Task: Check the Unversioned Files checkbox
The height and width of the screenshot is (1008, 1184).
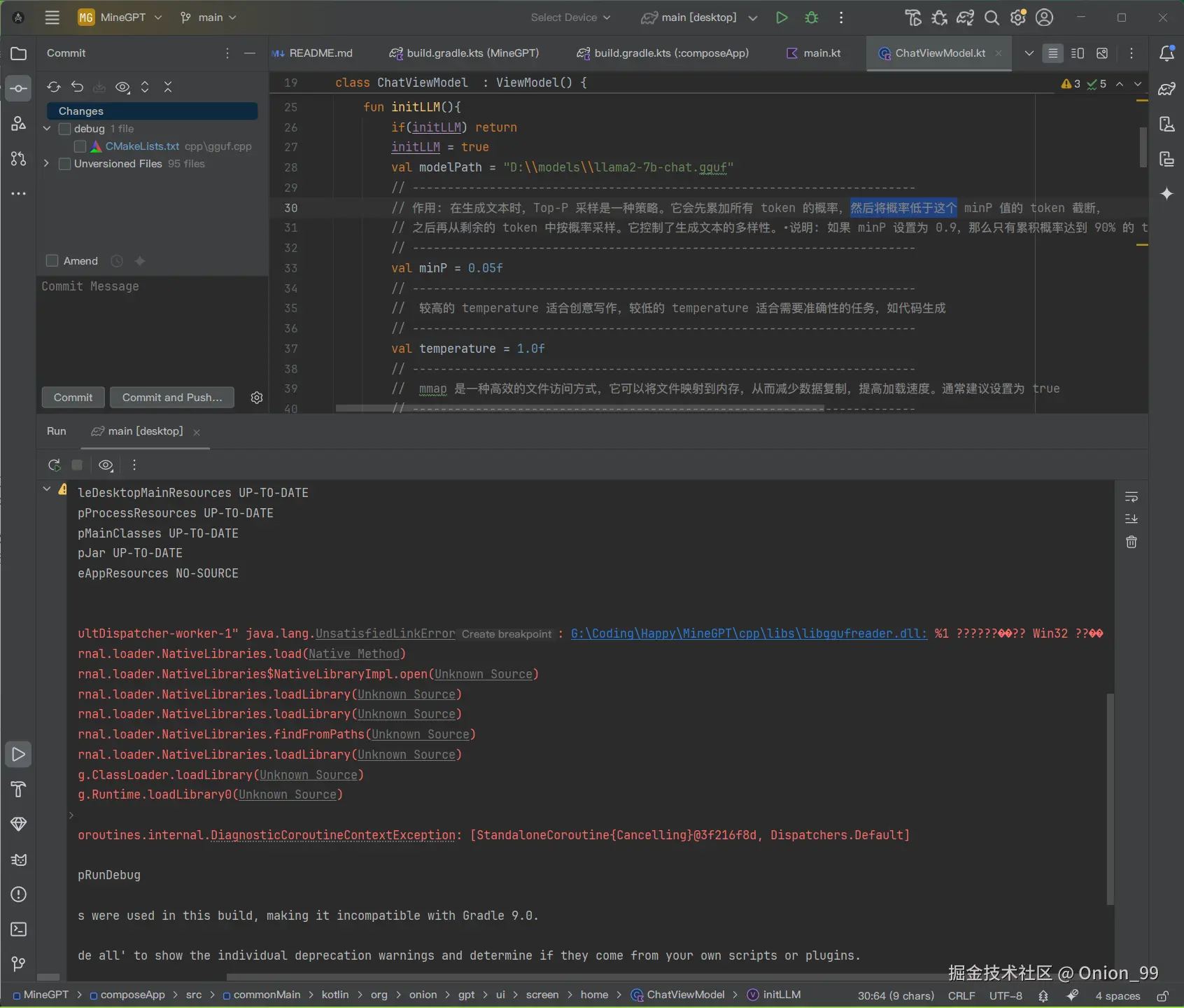Action: pos(65,164)
